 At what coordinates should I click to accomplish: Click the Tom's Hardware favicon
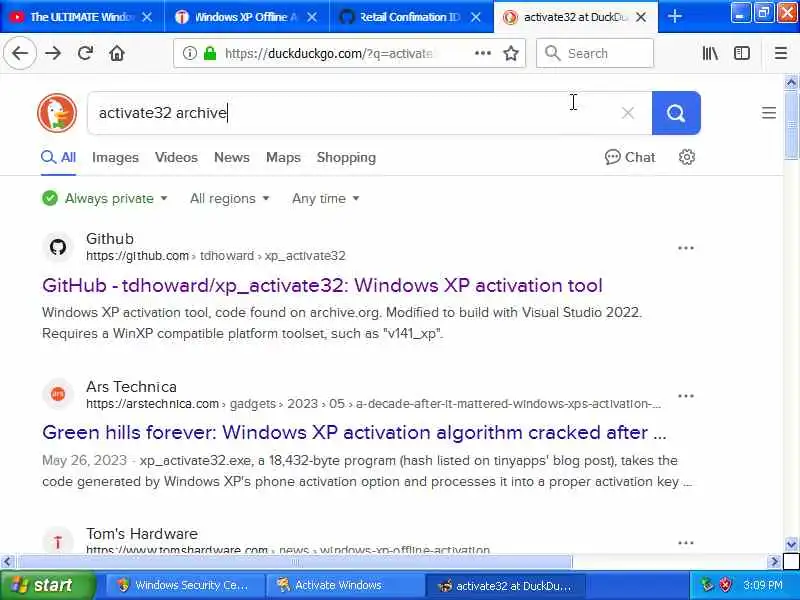(58, 542)
